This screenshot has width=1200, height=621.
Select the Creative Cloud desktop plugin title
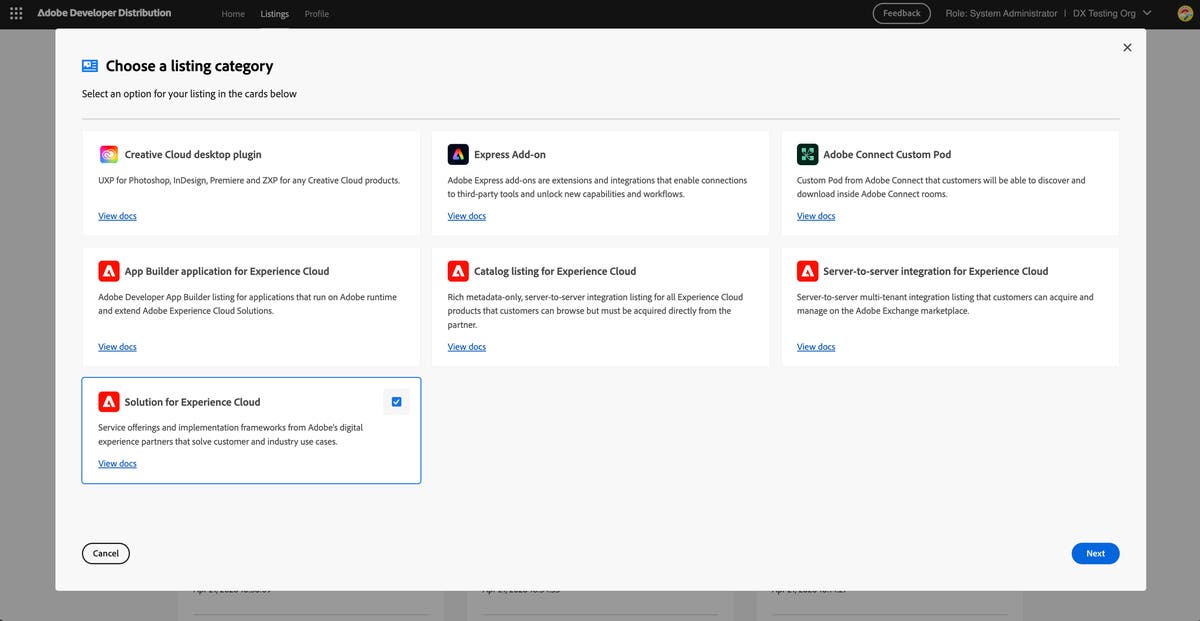coord(193,155)
